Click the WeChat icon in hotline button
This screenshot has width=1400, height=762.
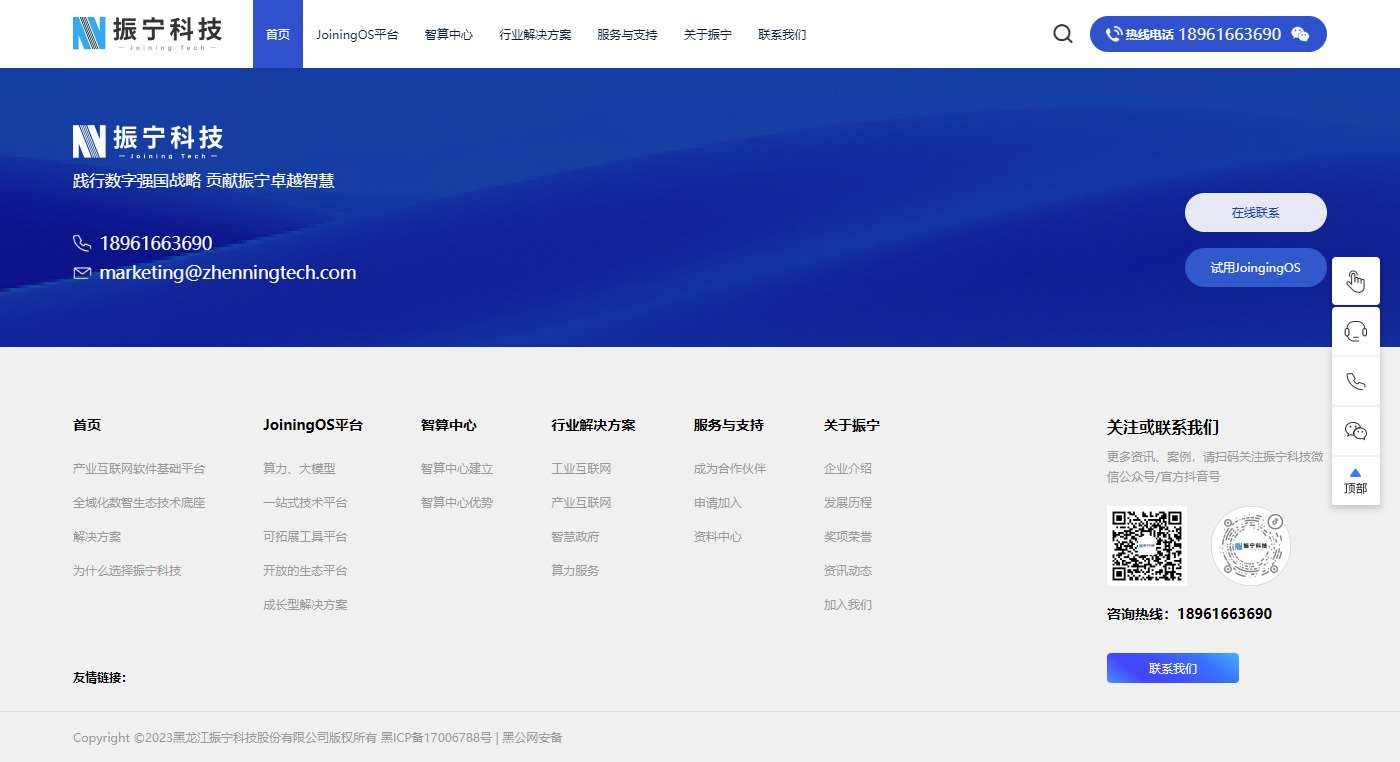(x=1299, y=34)
